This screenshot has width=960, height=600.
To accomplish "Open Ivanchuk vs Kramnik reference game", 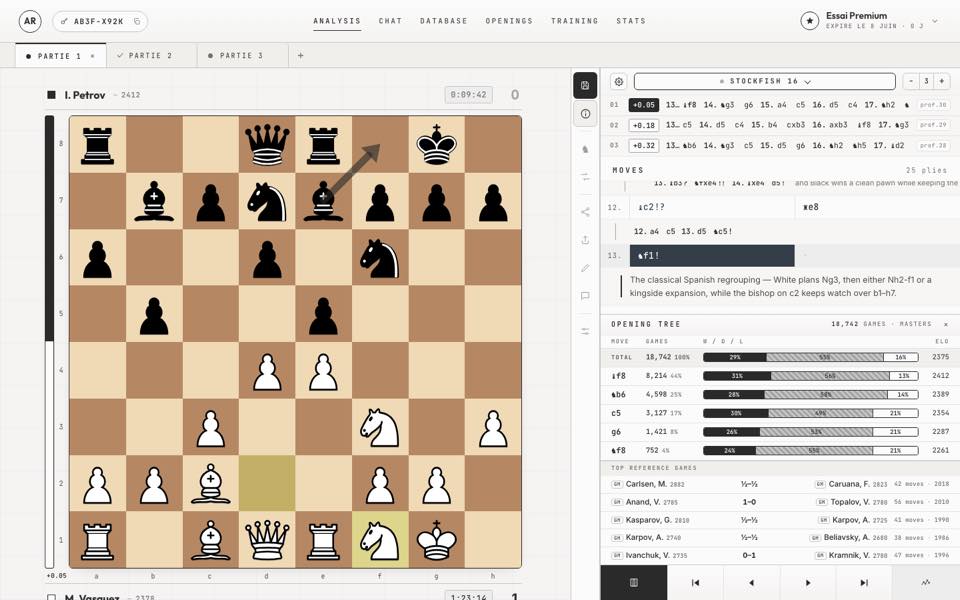I will [780, 555].
